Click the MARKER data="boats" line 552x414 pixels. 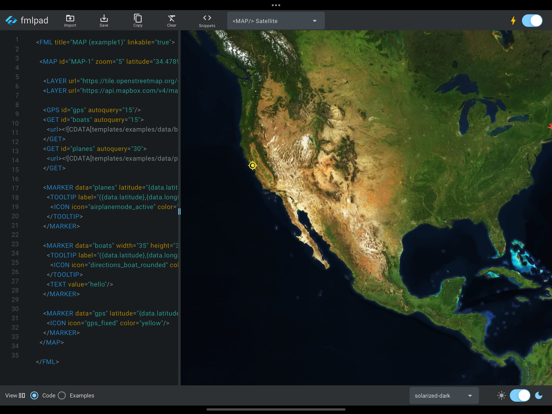[x=111, y=245]
